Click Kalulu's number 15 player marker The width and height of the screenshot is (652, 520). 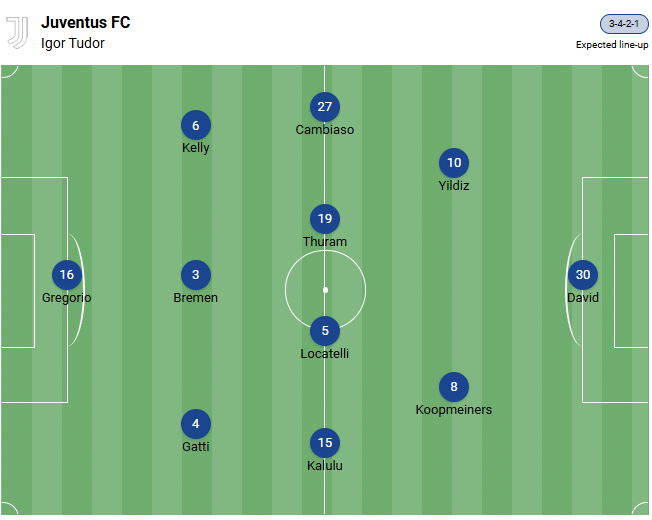click(325, 443)
